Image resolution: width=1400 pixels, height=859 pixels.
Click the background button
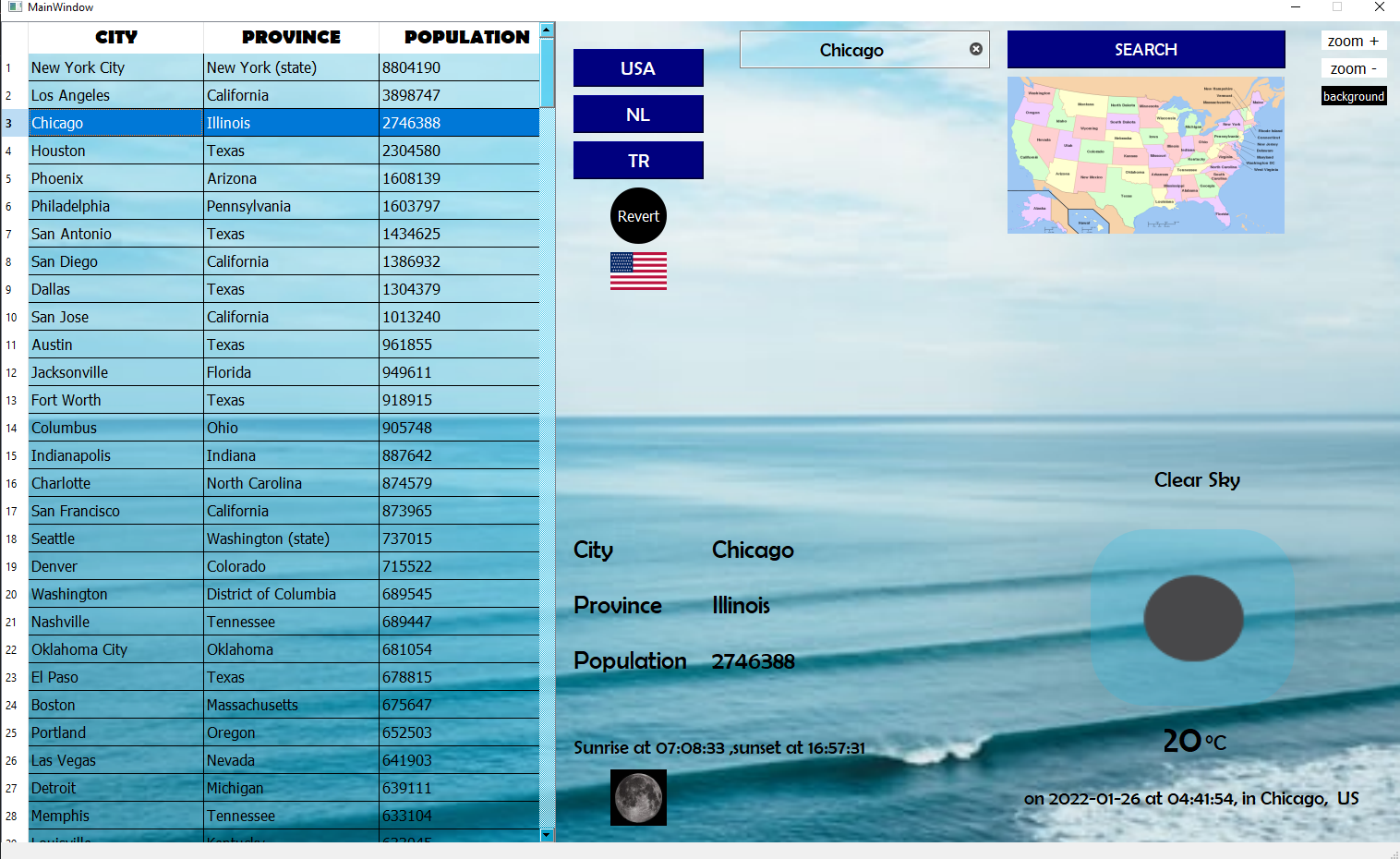pyautogui.click(x=1353, y=95)
